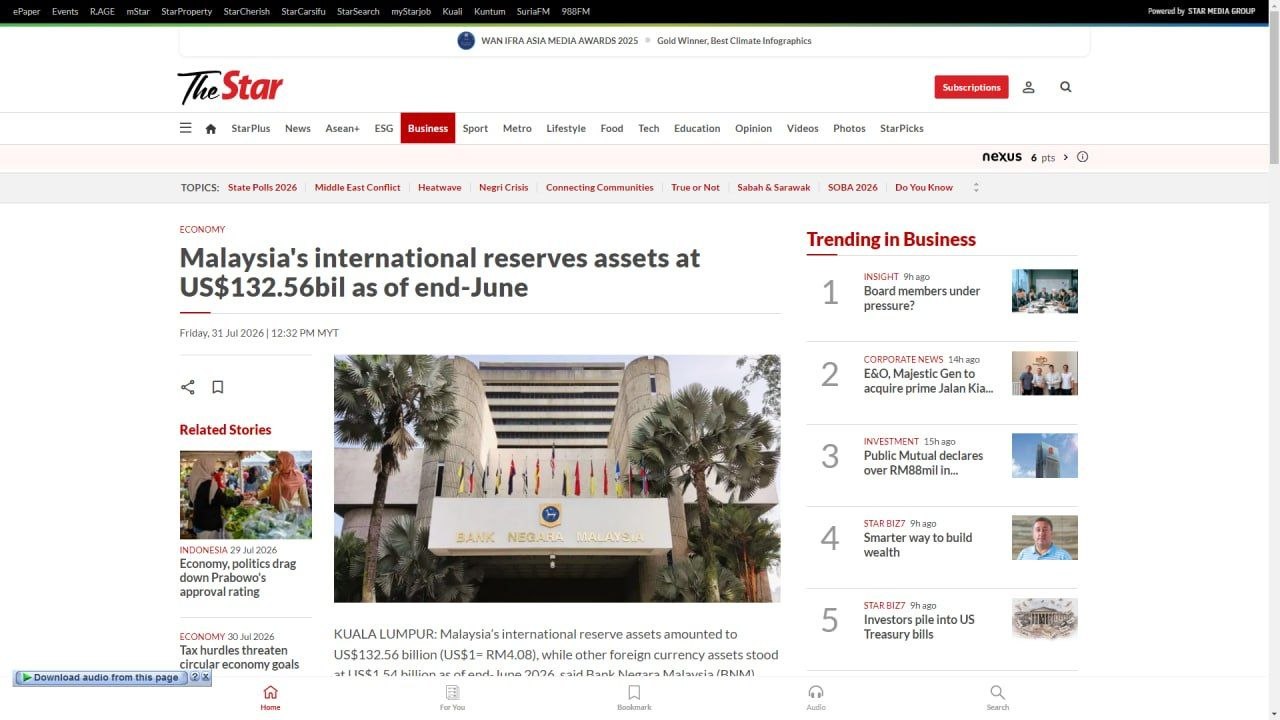This screenshot has width=1280, height=720.
Task: Open the Metro section
Action: click(x=517, y=128)
